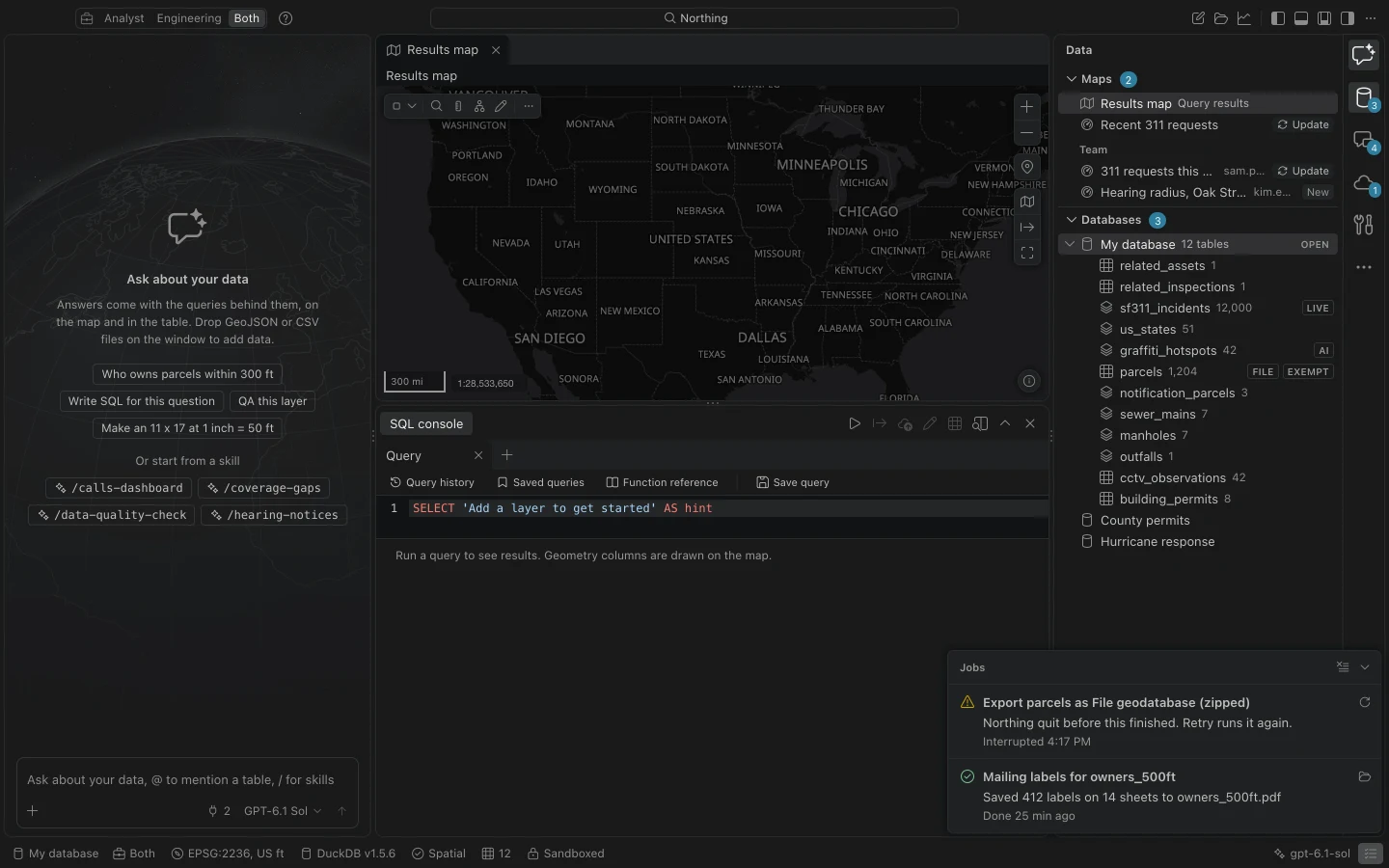
Task: Click the Save query button
Action: point(793,482)
